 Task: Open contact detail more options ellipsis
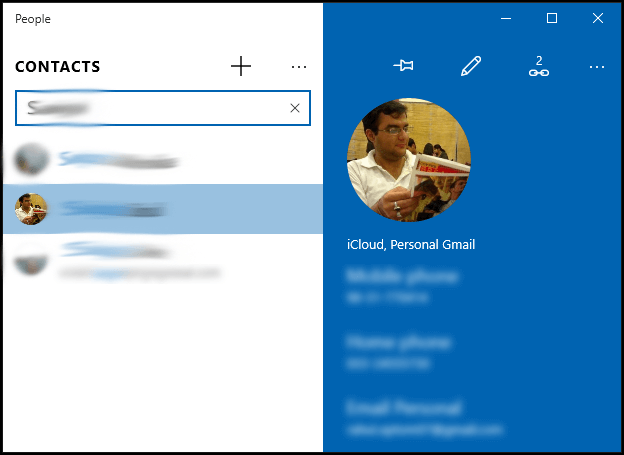(x=597, y=67)
